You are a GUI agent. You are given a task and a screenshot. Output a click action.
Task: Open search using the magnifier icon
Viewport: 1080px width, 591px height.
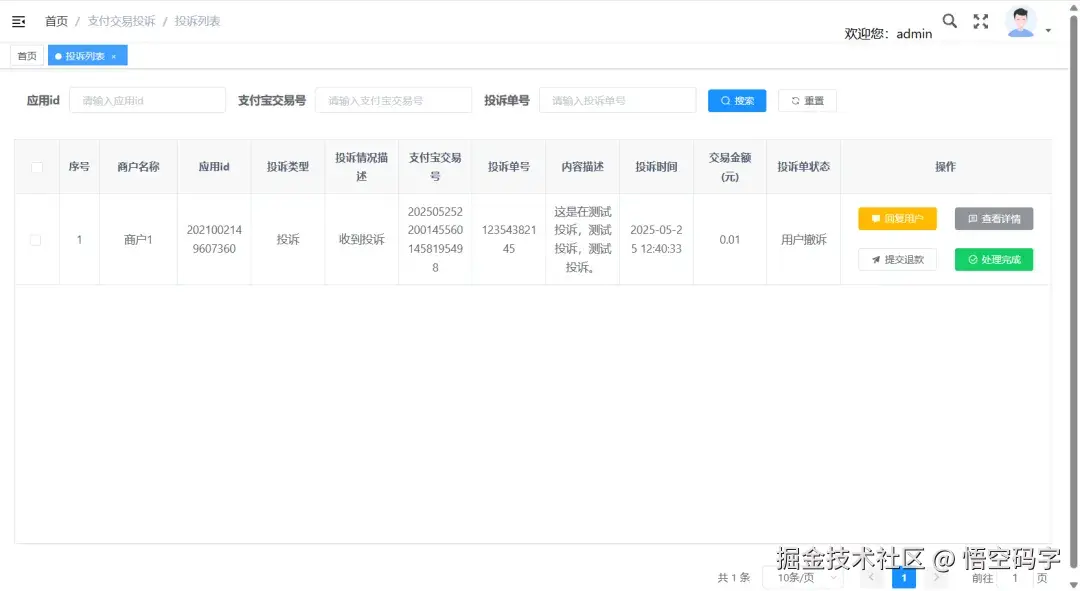point(949,20)
